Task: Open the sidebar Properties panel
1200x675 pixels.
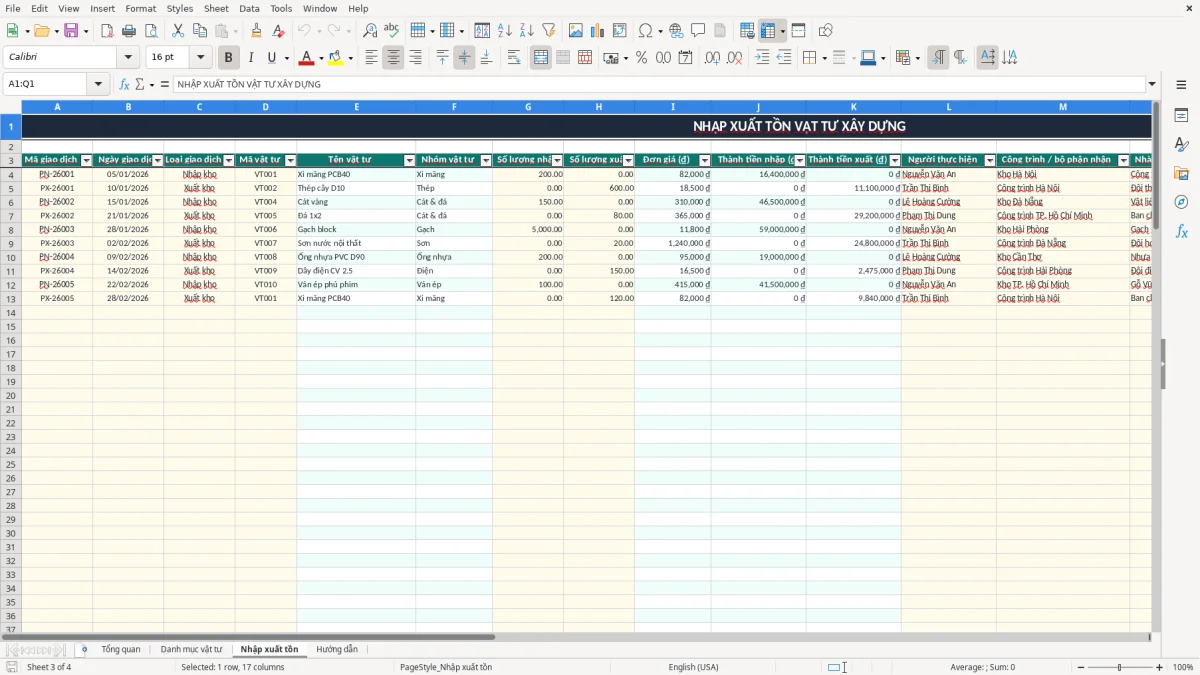Action: pyautogui.click(x=1181, y=116)
